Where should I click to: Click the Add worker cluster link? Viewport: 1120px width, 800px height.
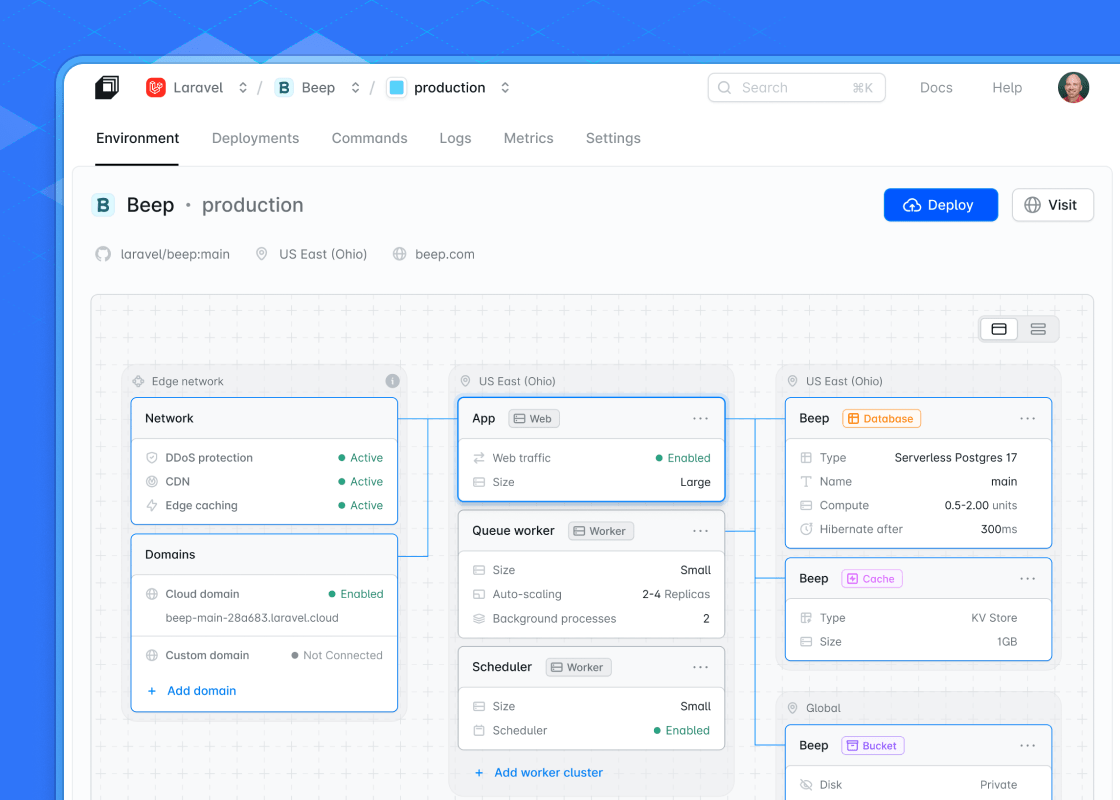coord(539,772)
